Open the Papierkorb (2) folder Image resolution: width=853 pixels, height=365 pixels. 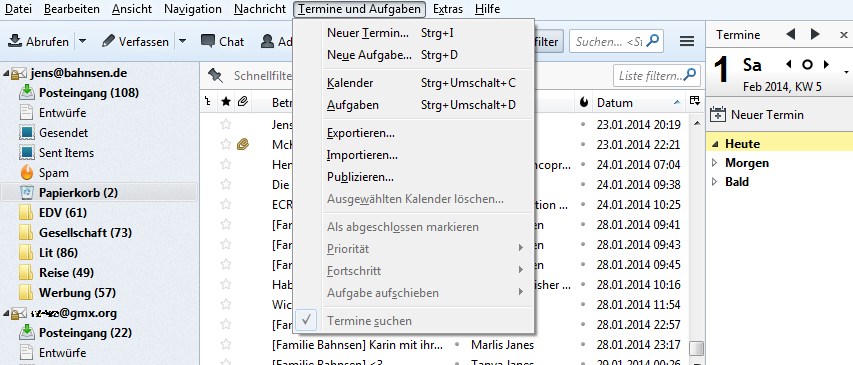[78, 193]
